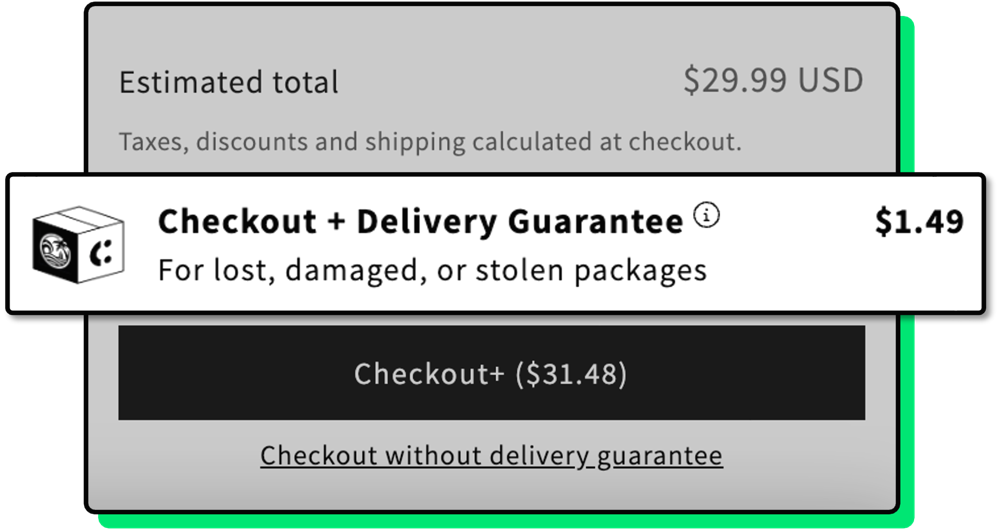Image resolution: width=1000 pixels, height=530 pixels.
Task: Click the $31.48 total inside the checkout button
Action: pyautogui.click(x=571, y=374)
